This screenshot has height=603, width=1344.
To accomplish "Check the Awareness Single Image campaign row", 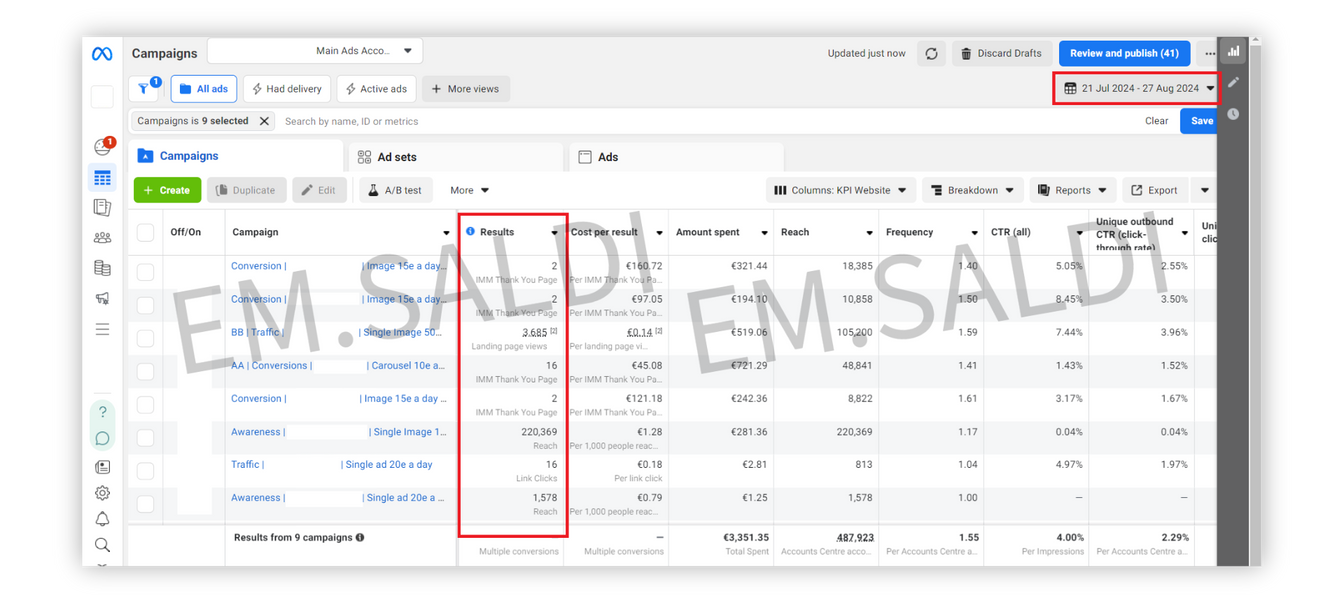I will (145, 437).
